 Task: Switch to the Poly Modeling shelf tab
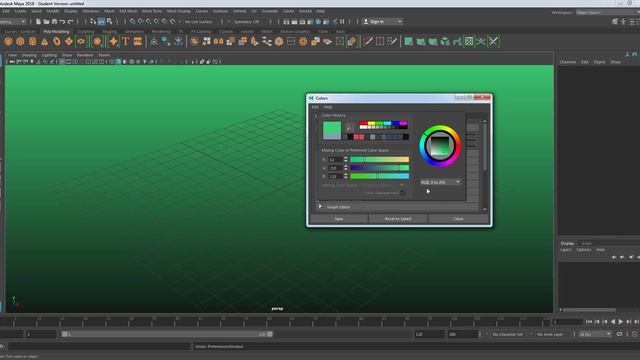click(x=56, y=31)
